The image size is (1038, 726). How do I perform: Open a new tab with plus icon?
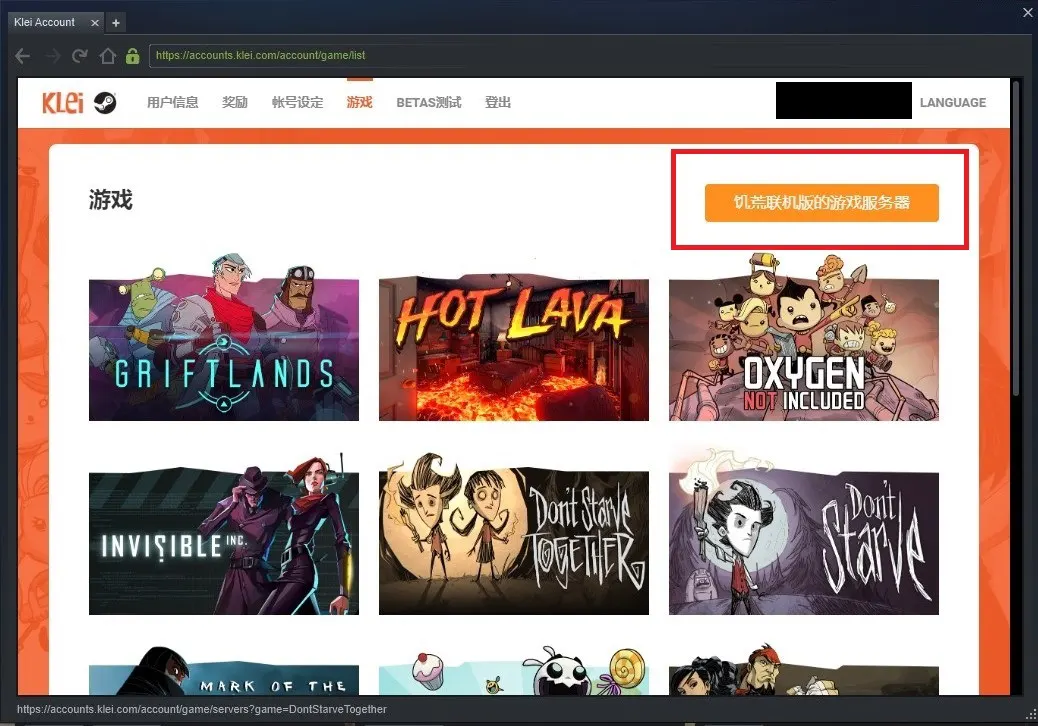pyautogui.click(x=116, y=22)
